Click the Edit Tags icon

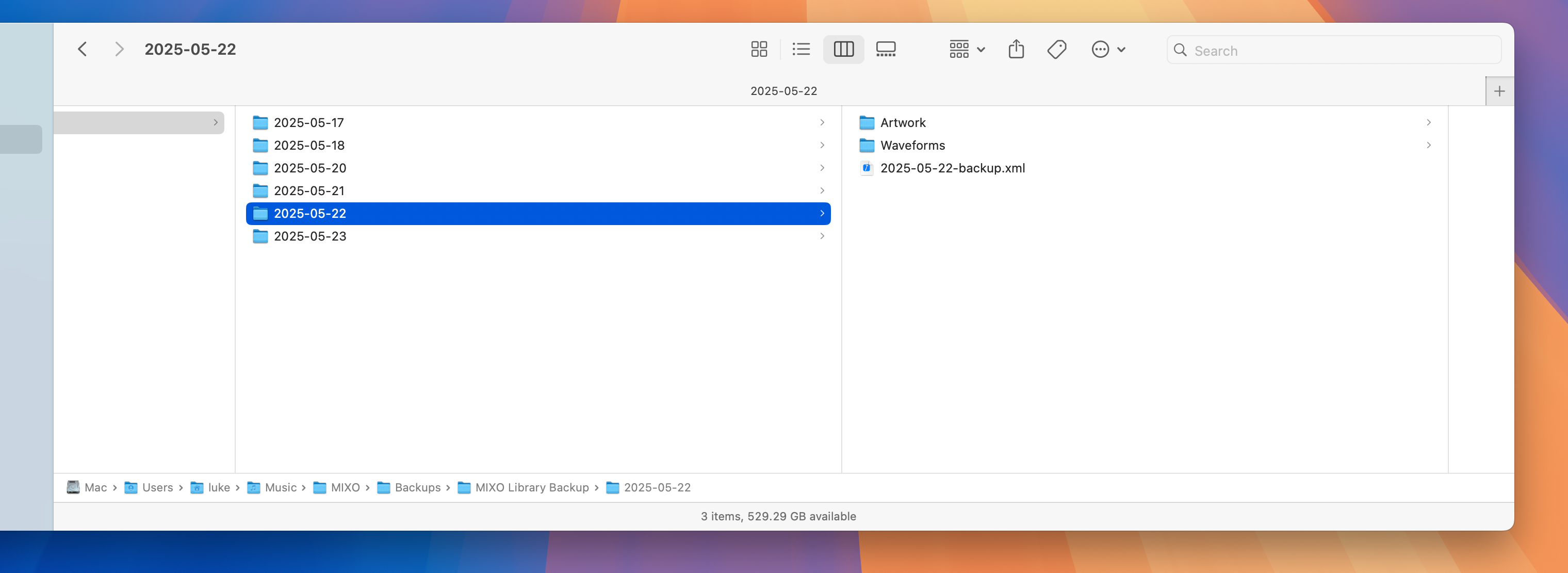tap(1057, 50)
